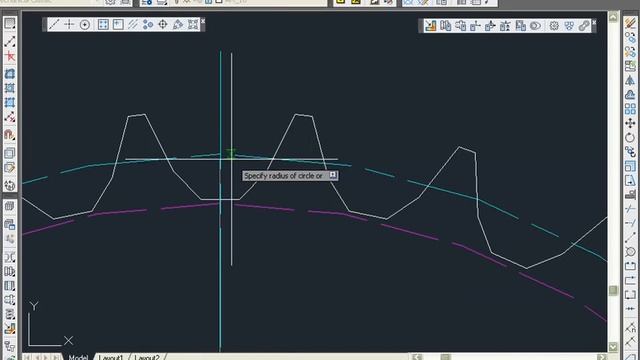Close the right floating toolbar

[x=594, y=22]
